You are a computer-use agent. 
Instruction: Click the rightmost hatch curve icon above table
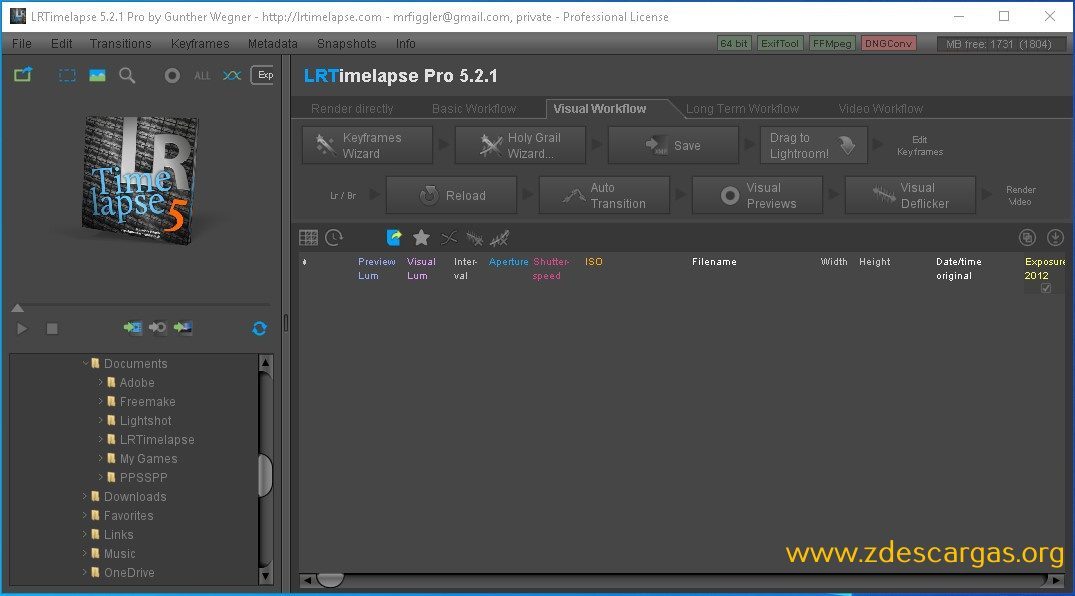pyautogui.click(x=500, y=238)
